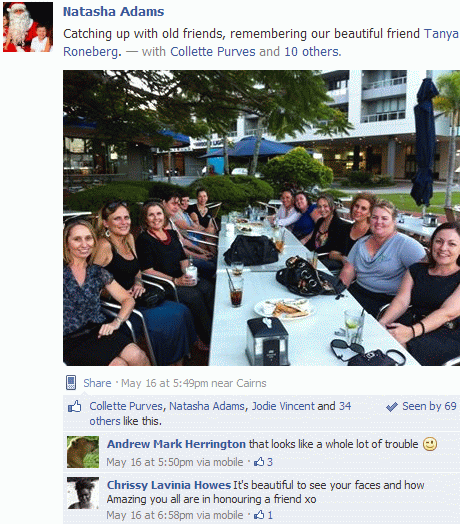
Task: Open Andrew Mark Herrington's avatar
Action: (83, 452)
